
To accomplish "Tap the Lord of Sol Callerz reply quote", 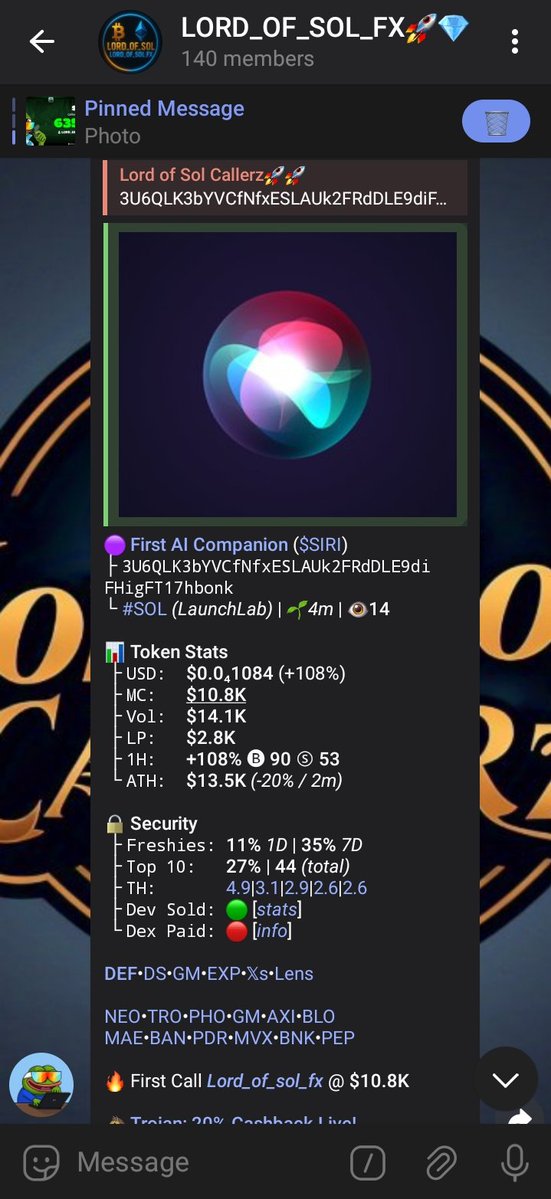I will [x=285, y=187].
